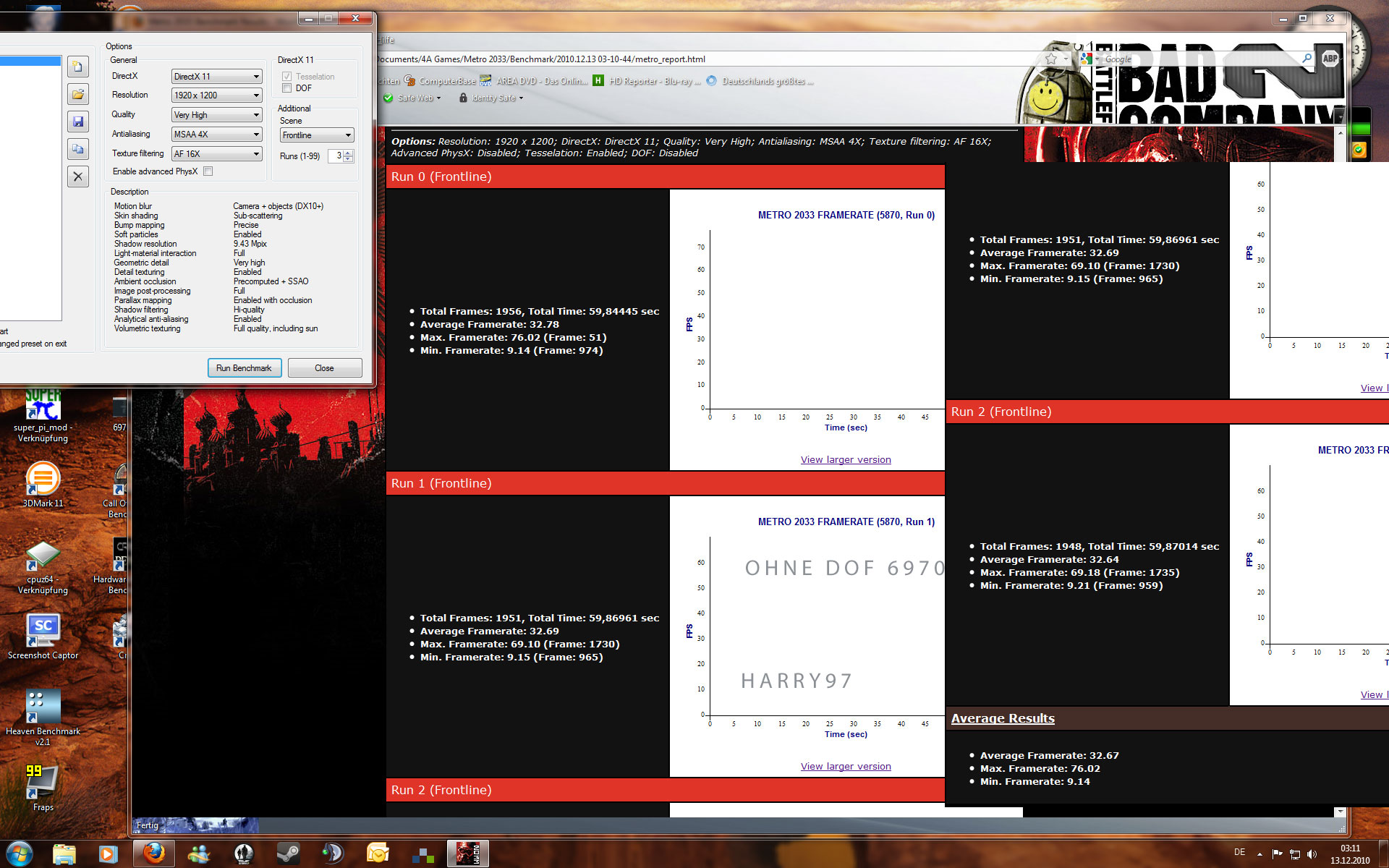Click the Google search magnifier icon

click(1307, 59)
